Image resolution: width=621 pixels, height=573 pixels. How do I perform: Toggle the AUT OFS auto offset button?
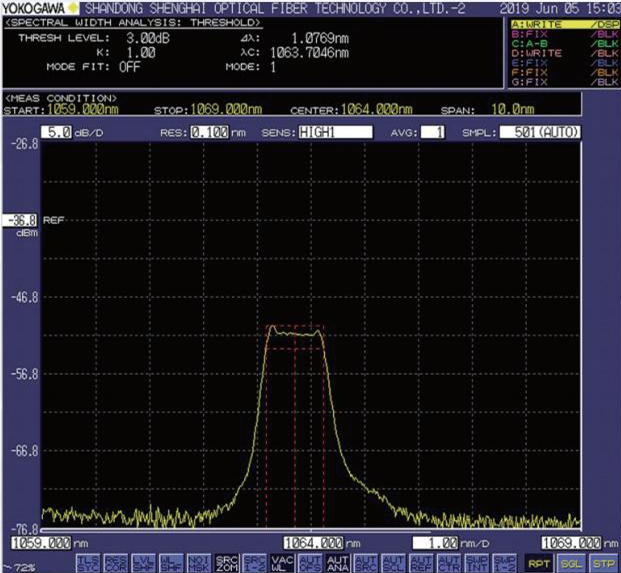(x=310, y=563)
